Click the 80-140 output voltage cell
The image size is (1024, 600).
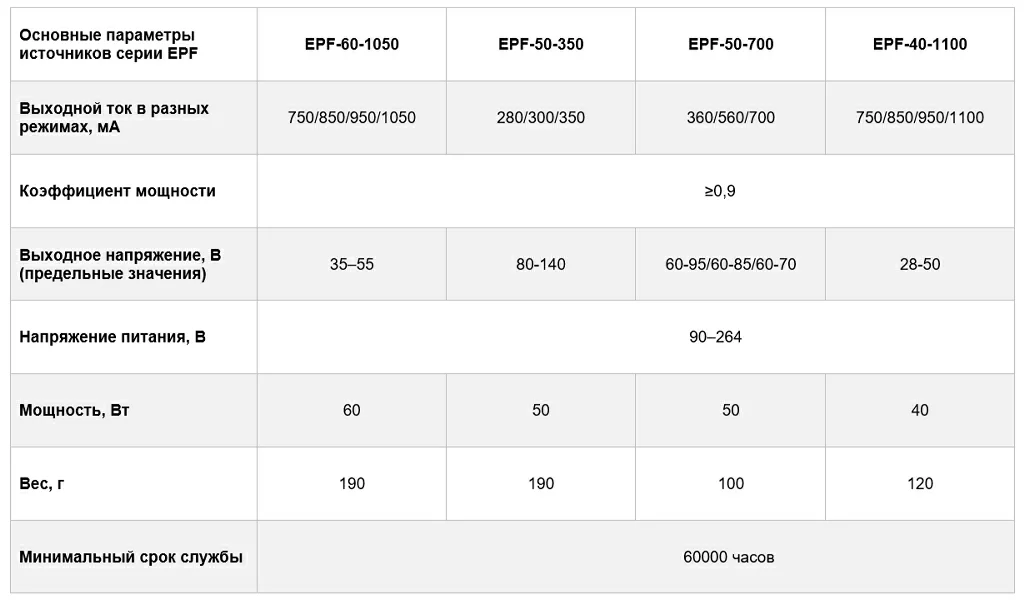(x=541, y=265)
